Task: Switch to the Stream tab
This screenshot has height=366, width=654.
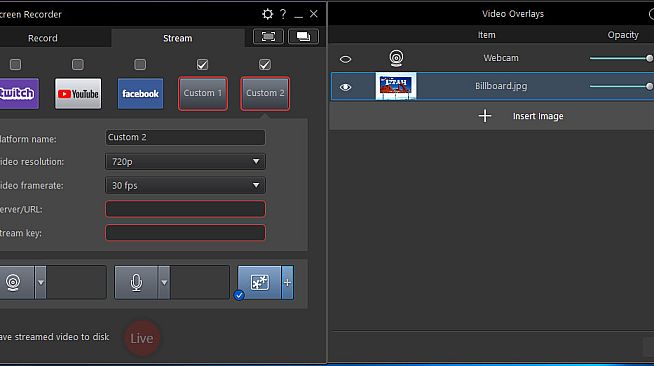Action: click(178, 38)
